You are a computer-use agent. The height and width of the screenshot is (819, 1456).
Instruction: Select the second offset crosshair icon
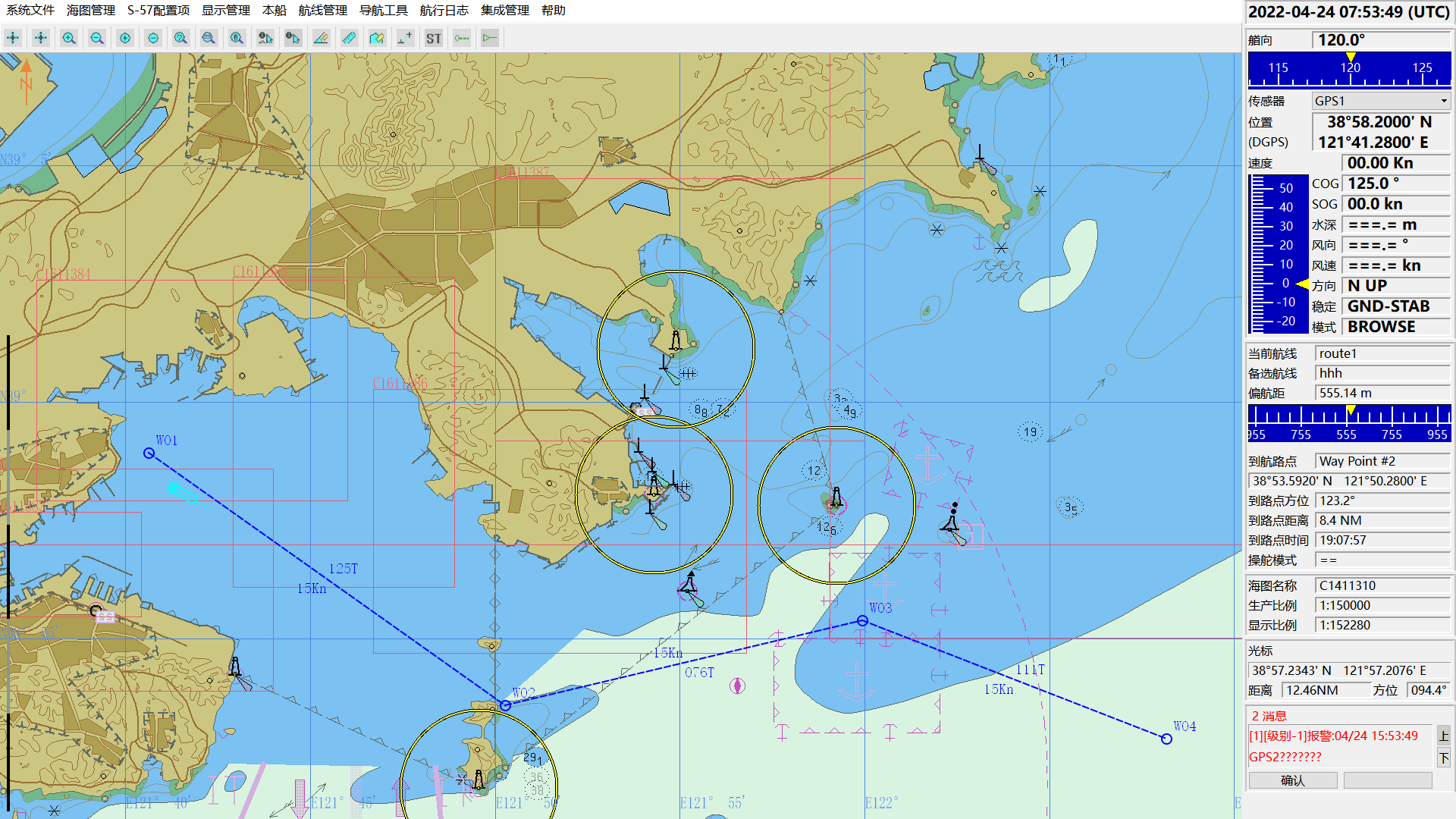pyautogui.click(x=40, y=37)
